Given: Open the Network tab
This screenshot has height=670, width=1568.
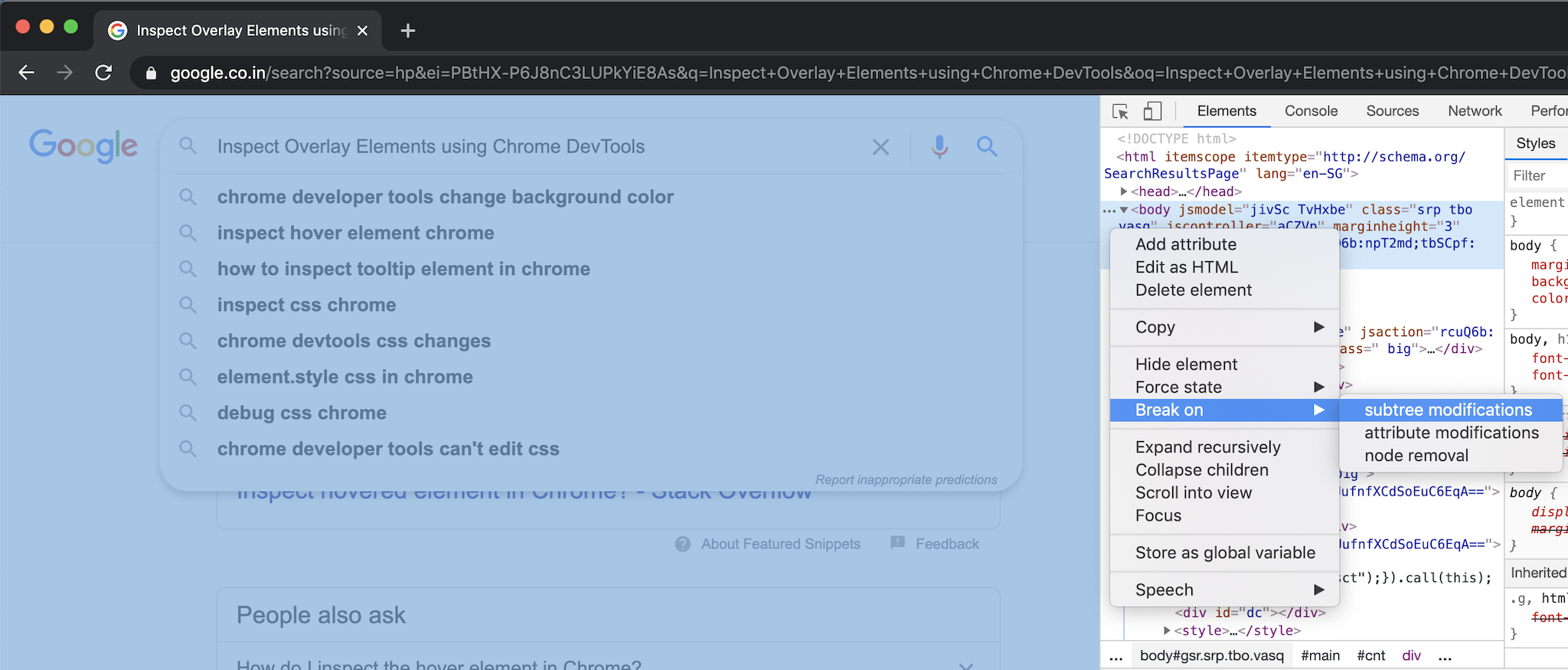Looking at the screenshot, I should [1475, 111].
